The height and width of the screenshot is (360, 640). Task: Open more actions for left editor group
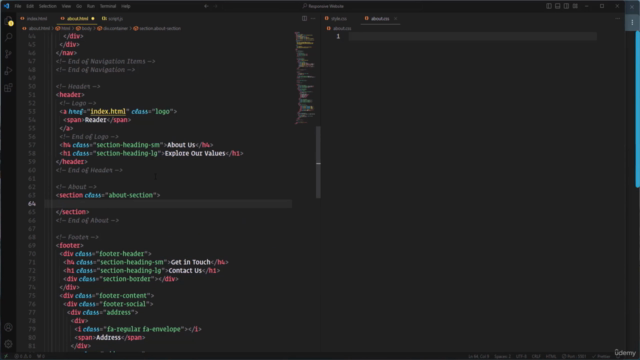pyautogui.click(x=313, y=18)
